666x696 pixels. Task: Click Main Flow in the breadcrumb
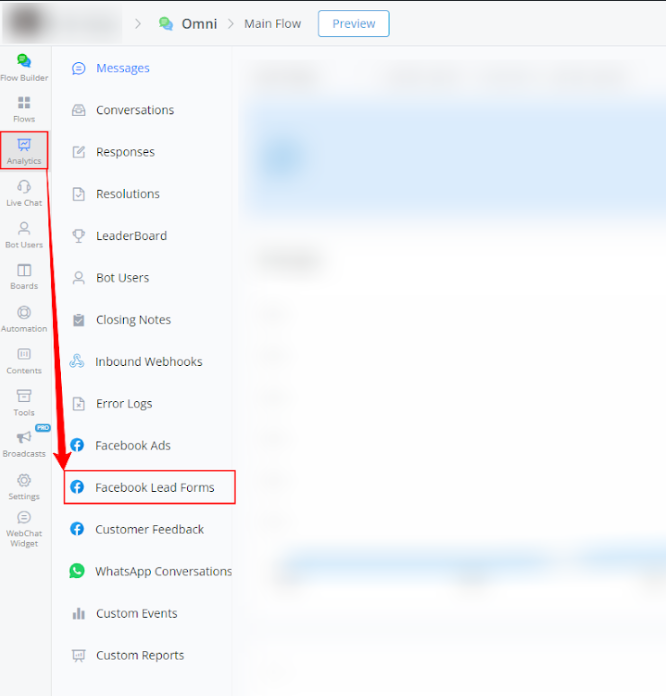(272, 24)
